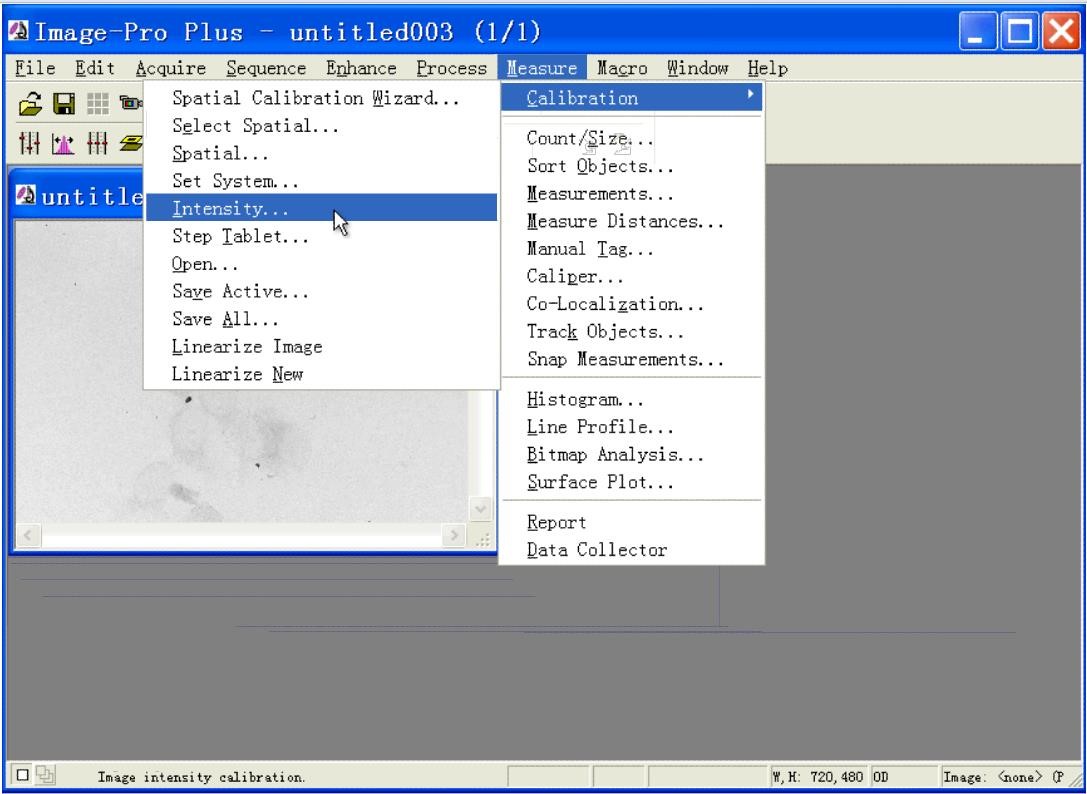The width and height of the screenshot is (1087, 794).
Task: Open the File menu
Action: point(35,68)
